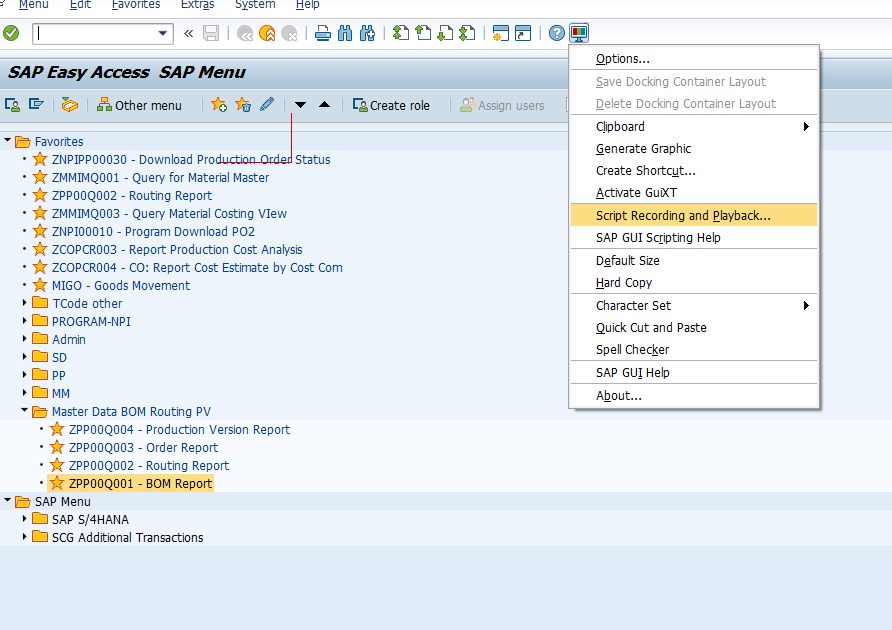Open the command field dropdown arrow

(163, 34)
